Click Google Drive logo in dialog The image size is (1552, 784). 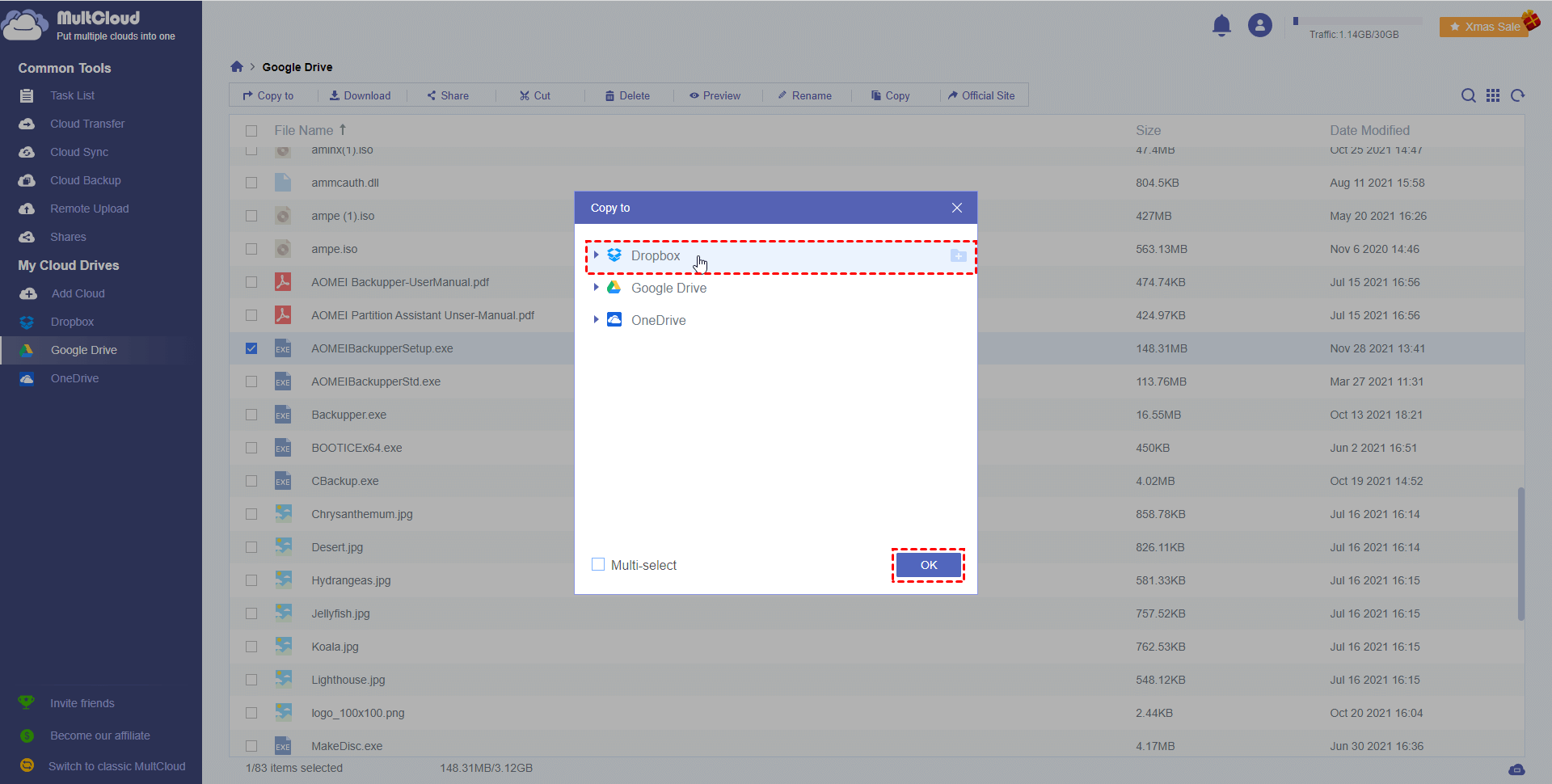click(x=614, y=288)
